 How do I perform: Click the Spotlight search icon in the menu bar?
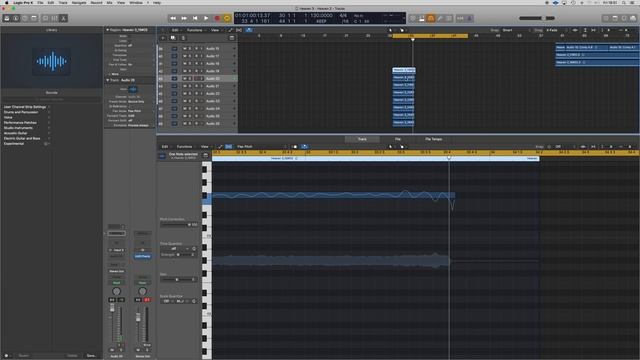click(624, 2)
